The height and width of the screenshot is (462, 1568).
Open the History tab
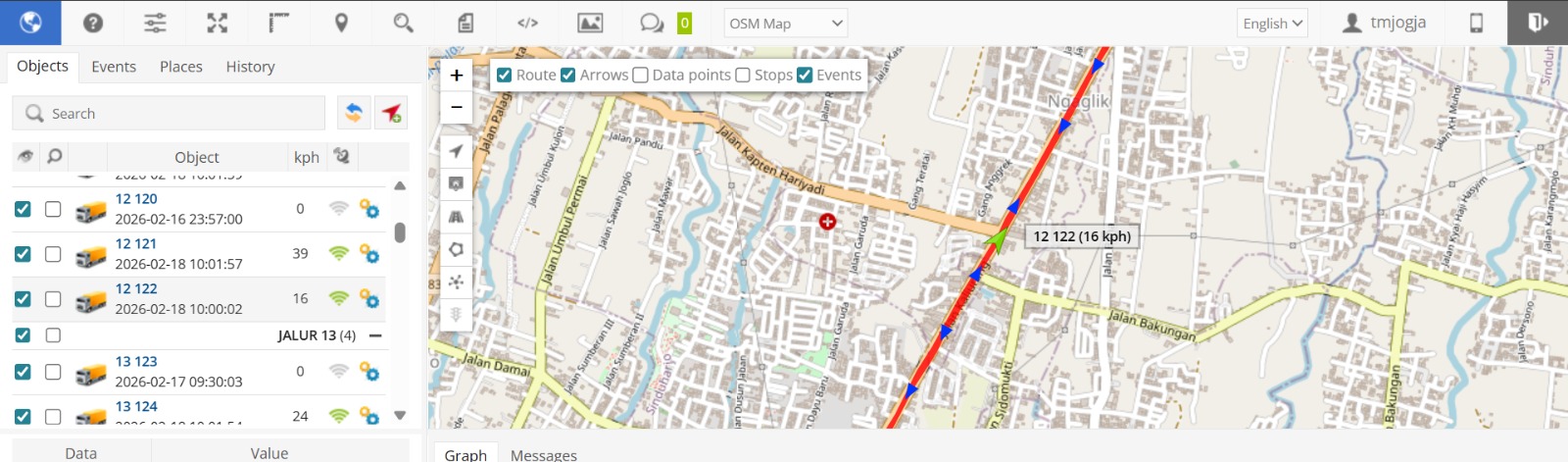[x=250, y=67]
